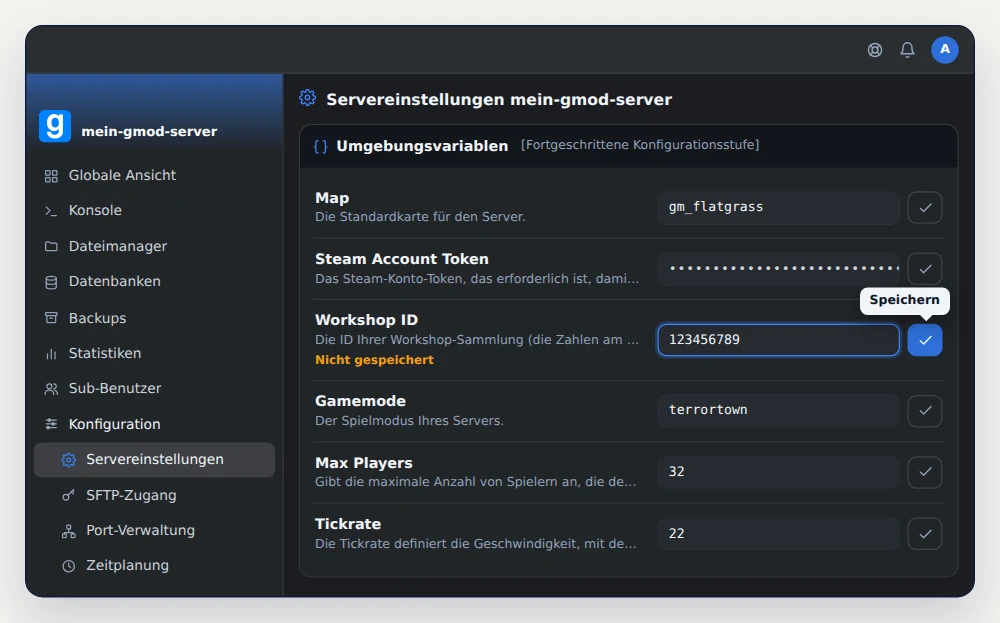The image size is (1000, 623).
Task: Click the Umgebungsvariablen braces icon
Action: (321, 147)
